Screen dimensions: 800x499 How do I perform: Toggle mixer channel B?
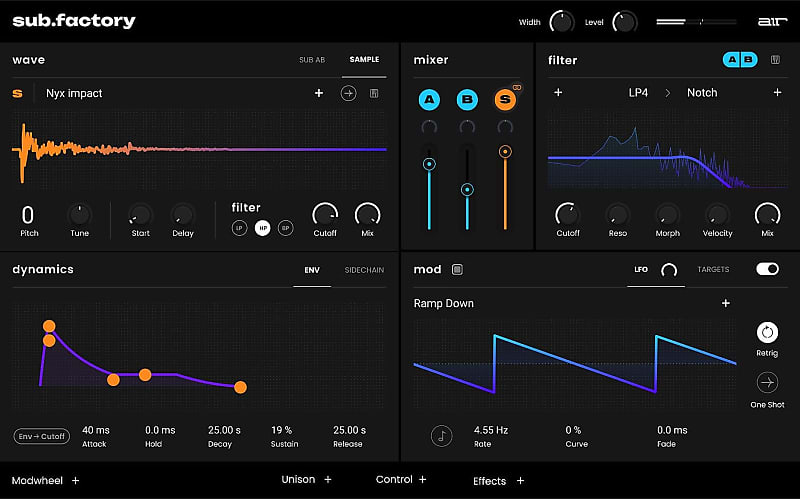pos(467,99)
